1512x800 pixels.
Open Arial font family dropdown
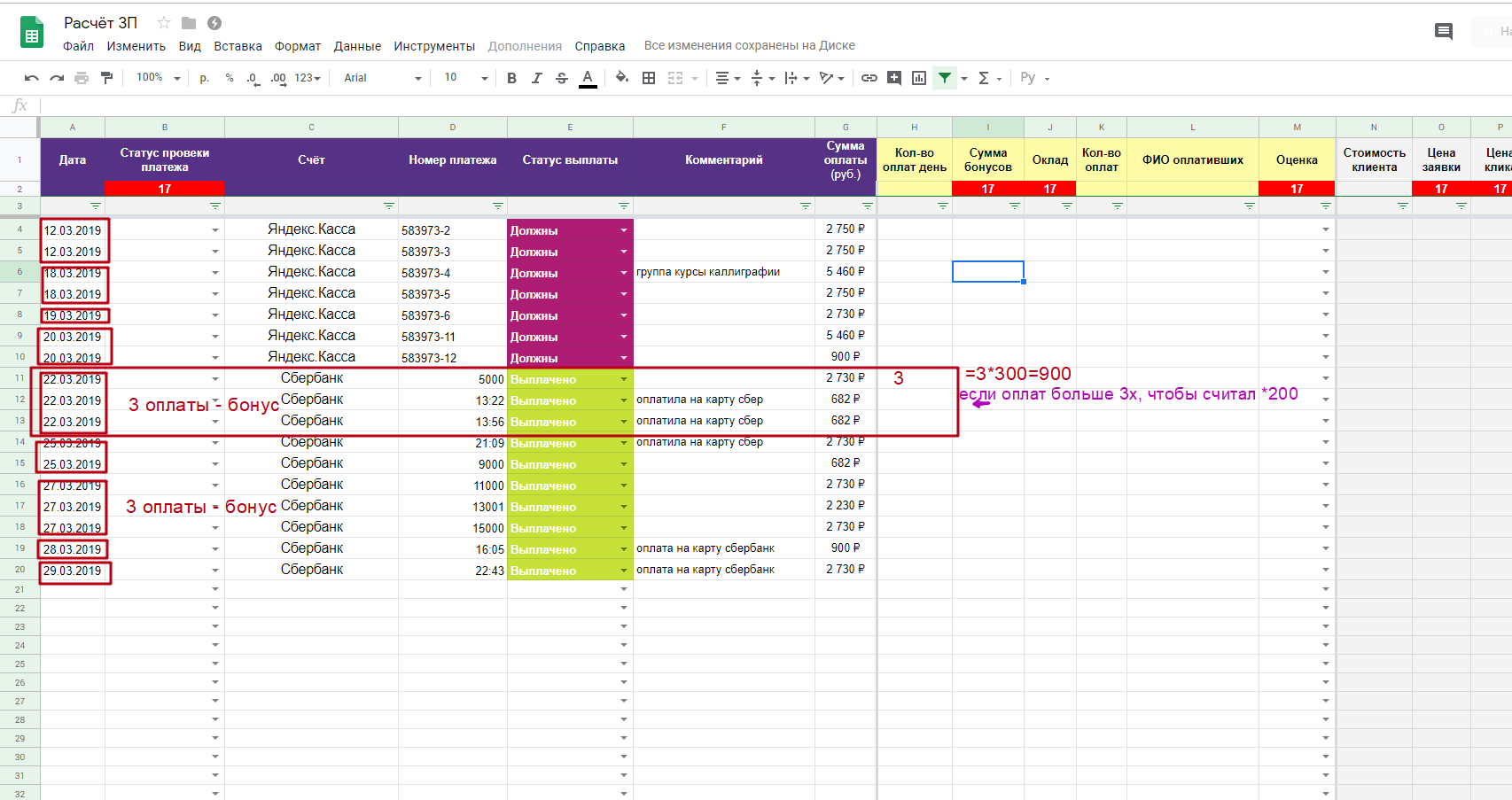[382, 78]
